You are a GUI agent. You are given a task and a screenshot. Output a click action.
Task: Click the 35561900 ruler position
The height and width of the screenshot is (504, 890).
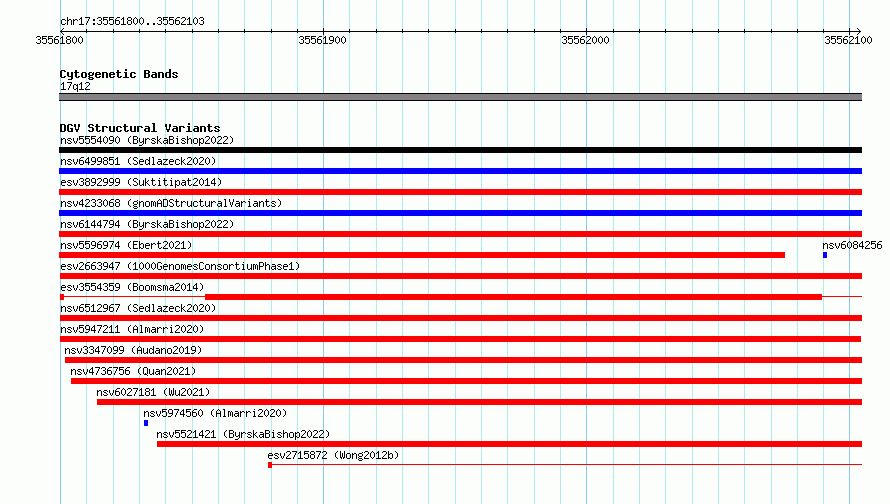point(322,40)
